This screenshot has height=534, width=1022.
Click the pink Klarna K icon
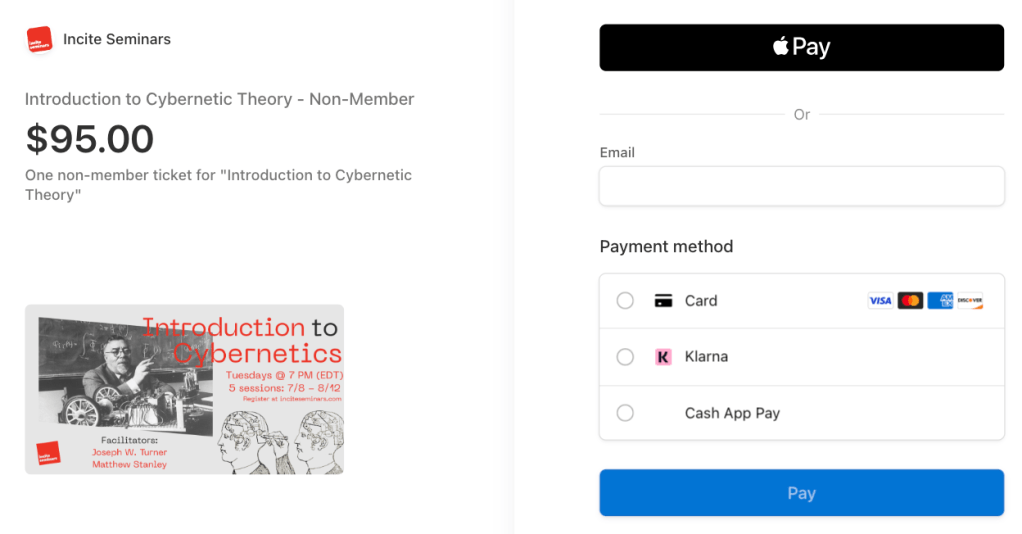(663, 357)
